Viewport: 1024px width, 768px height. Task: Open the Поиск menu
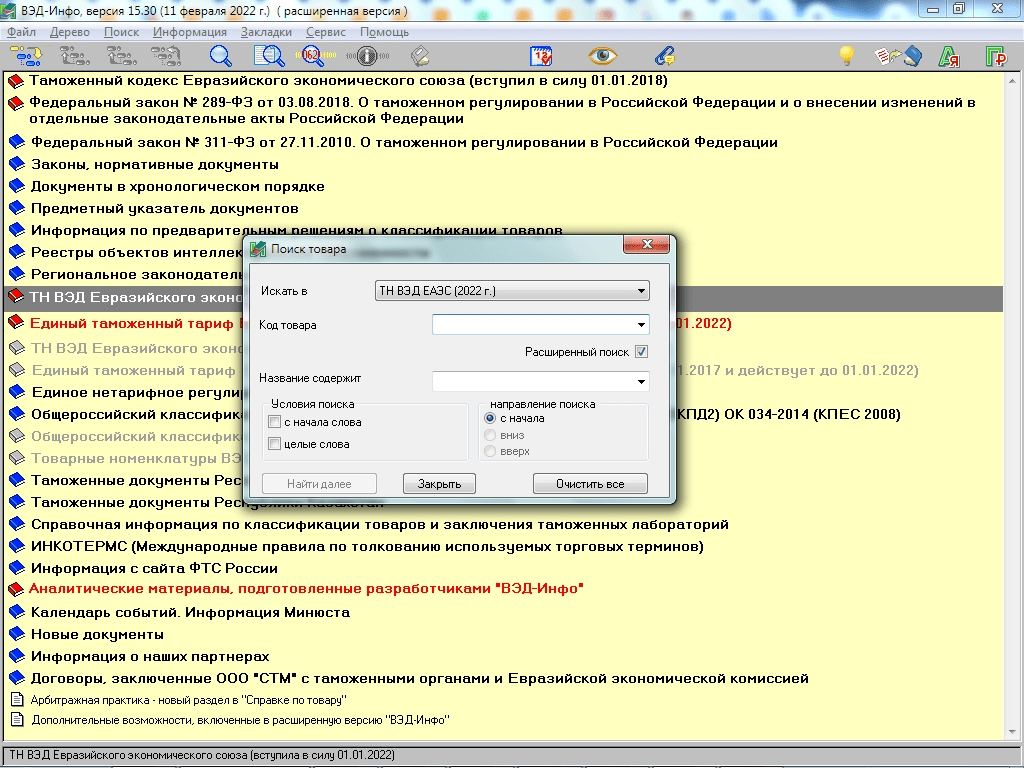121,32
